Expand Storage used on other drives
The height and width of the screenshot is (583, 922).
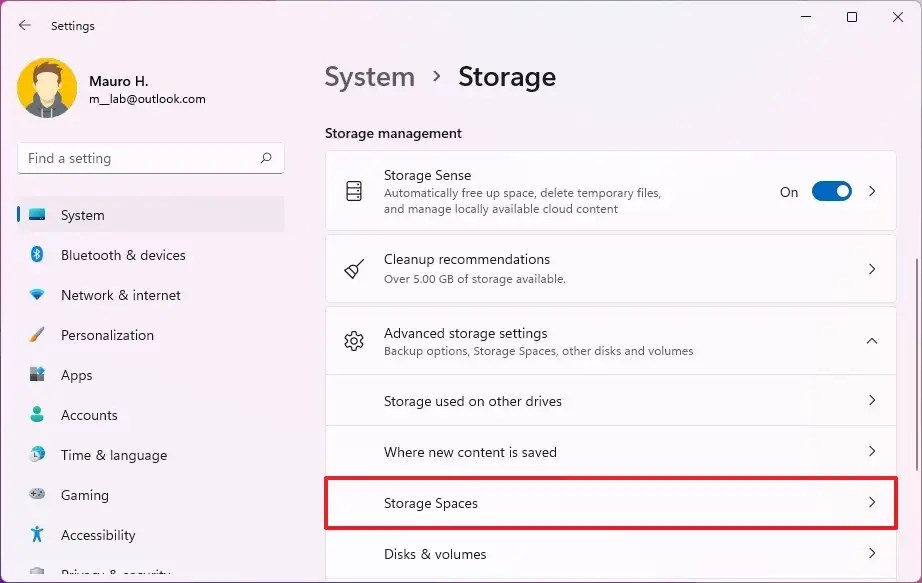pos(871,401)
